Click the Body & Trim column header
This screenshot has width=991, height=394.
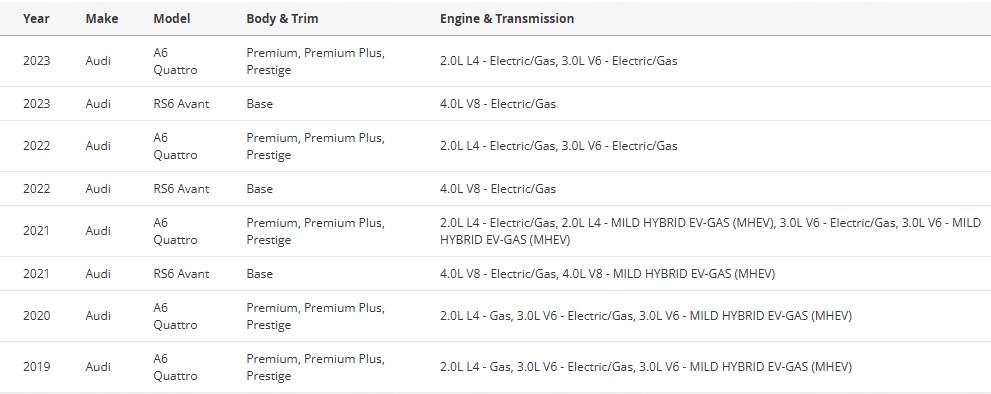point(282,19)
